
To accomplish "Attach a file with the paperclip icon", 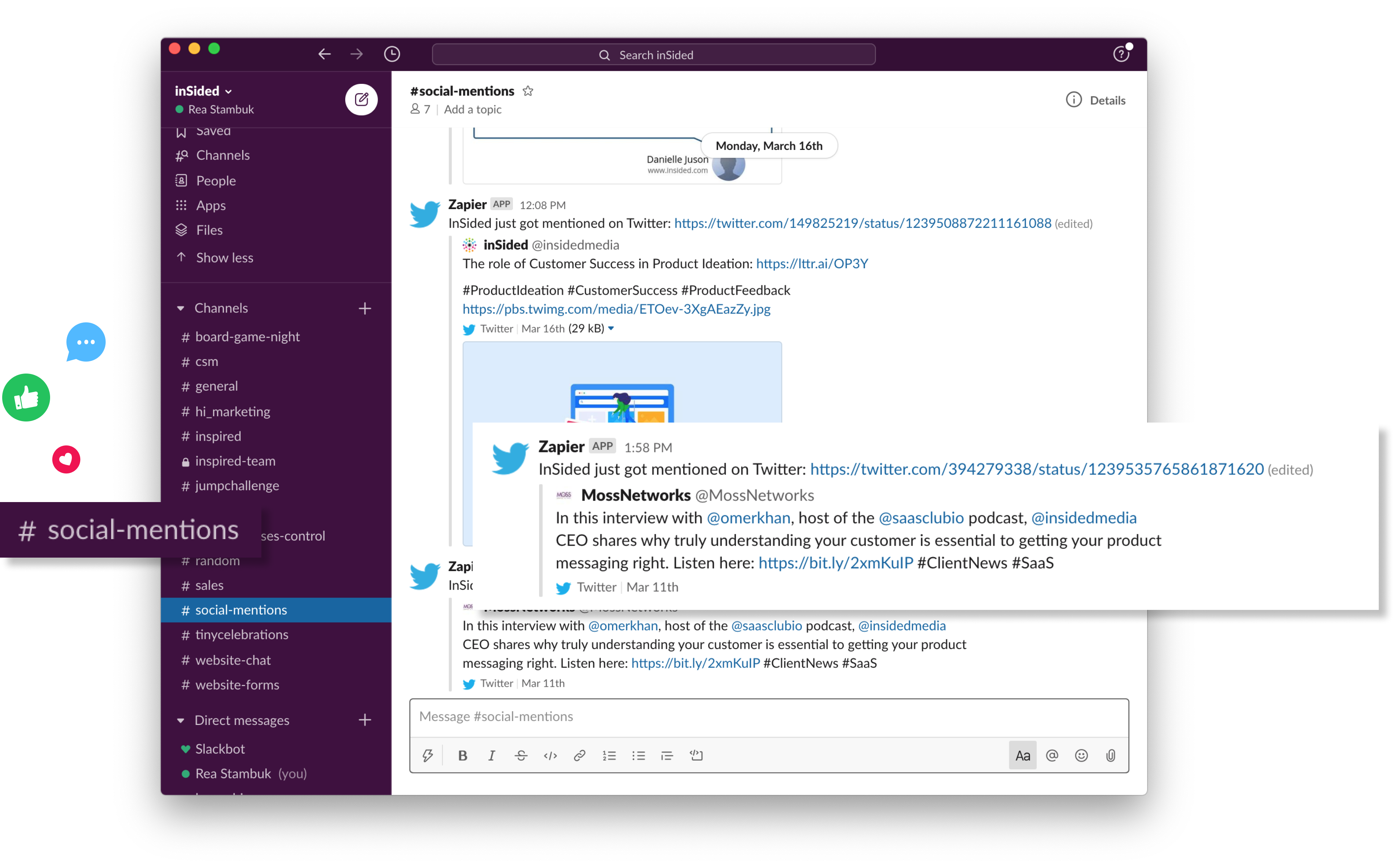I will pyautogui.click(x=1110, y=755).
